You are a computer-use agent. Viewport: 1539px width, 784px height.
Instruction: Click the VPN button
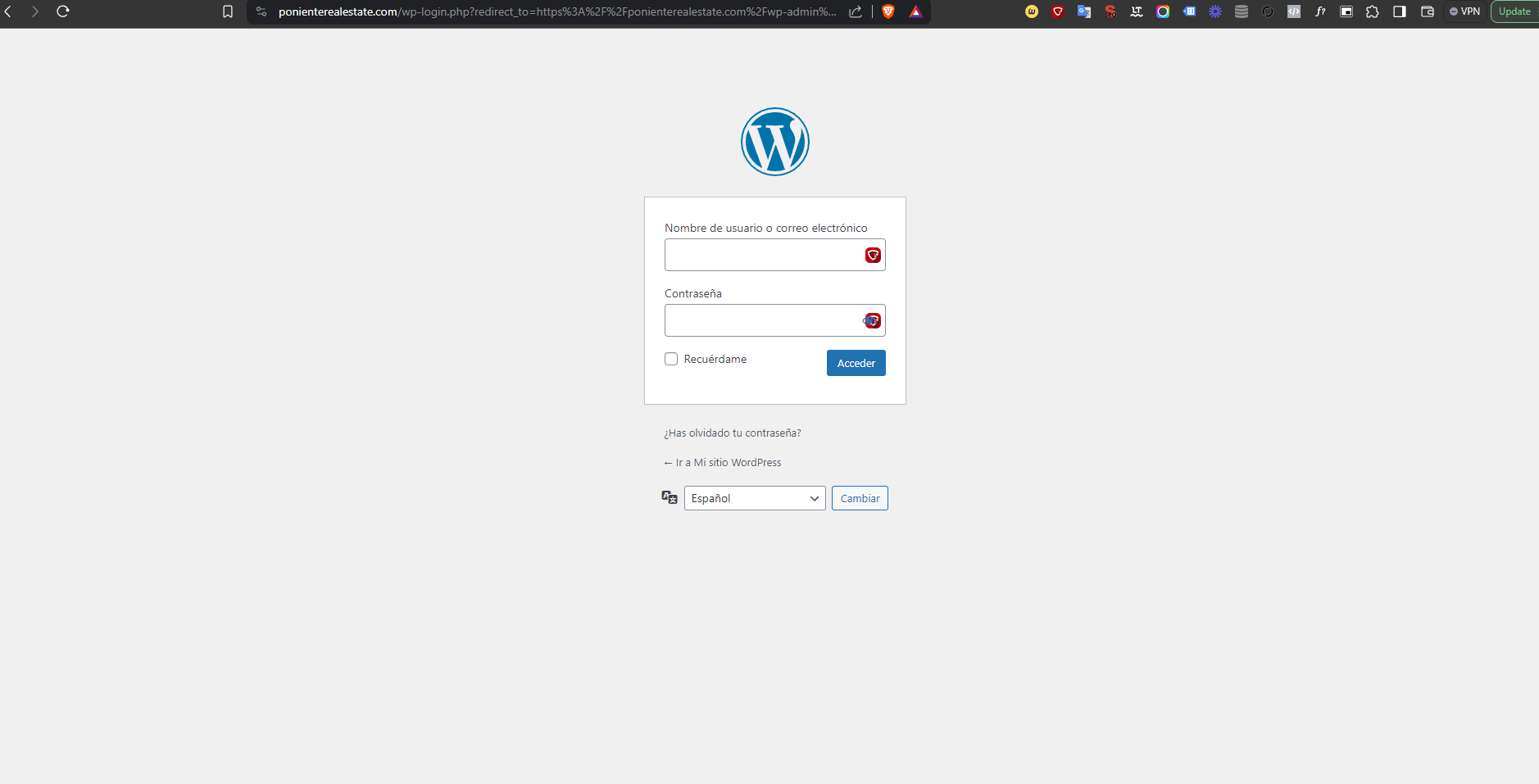1465,11
